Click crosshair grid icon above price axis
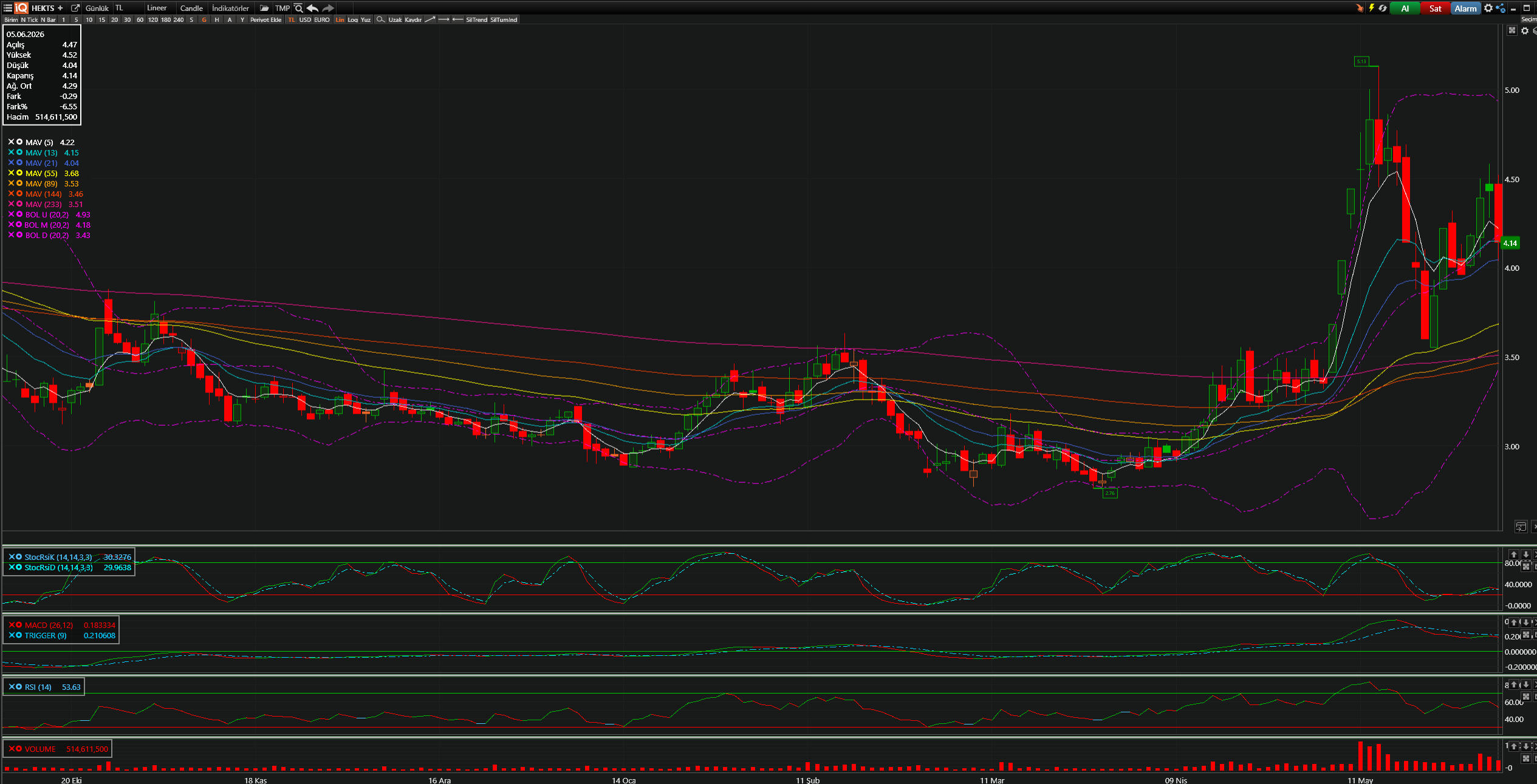Viewport: 1537px width, 784px height. [1512, 30]
